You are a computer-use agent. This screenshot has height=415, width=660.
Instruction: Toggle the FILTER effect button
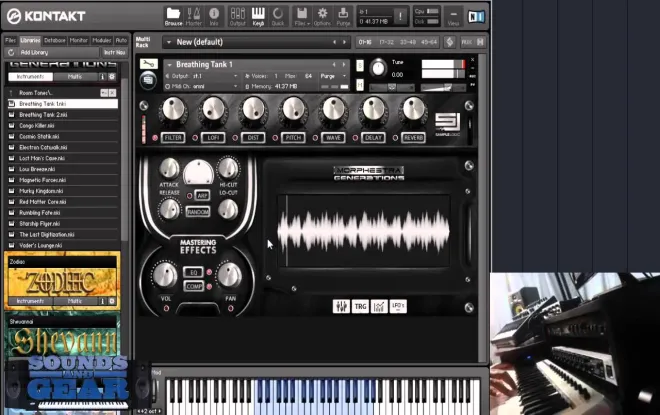[x=173, y=138]
